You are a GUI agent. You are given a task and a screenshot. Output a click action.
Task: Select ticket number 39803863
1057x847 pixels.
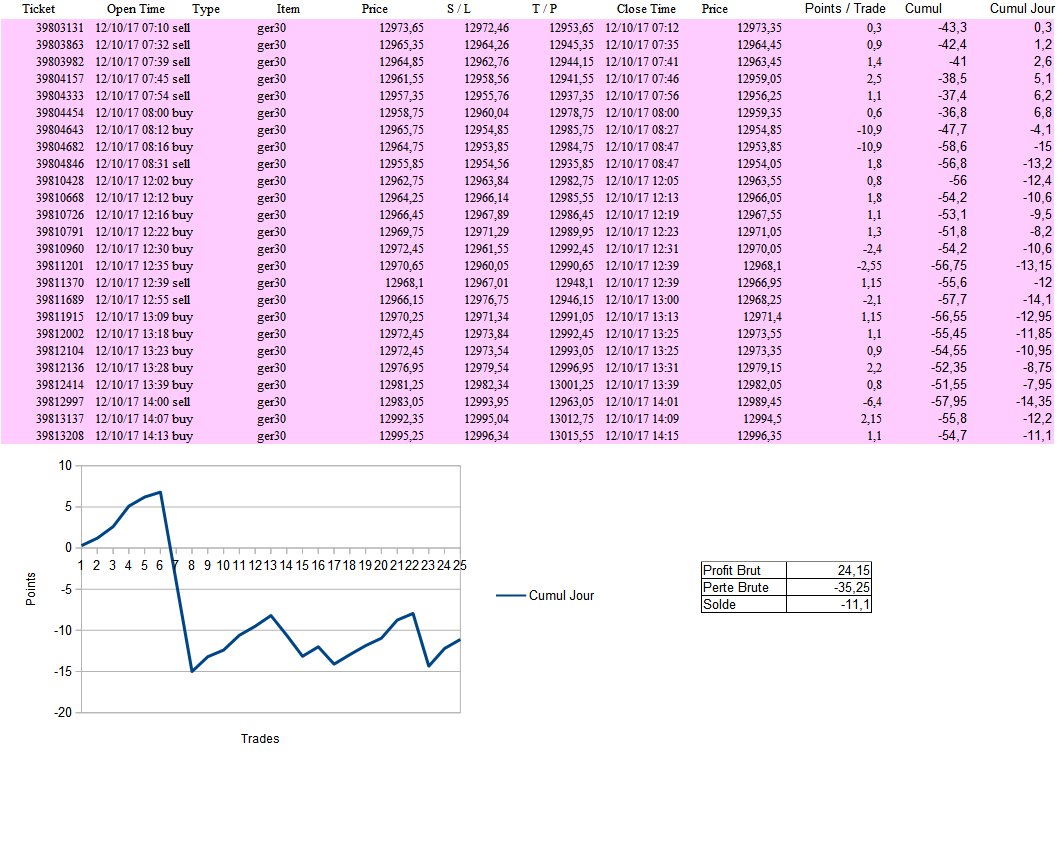pyautogui.click(x=60, y=45)
